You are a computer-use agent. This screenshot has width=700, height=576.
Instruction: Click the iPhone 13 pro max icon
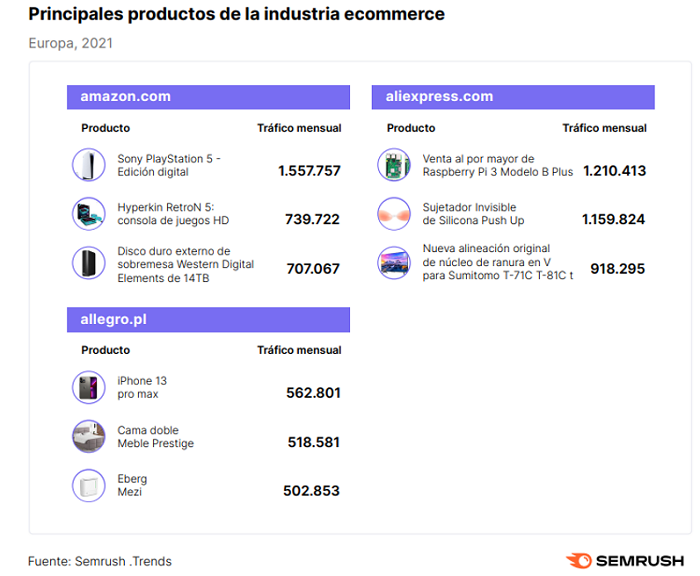pos(88,387)
